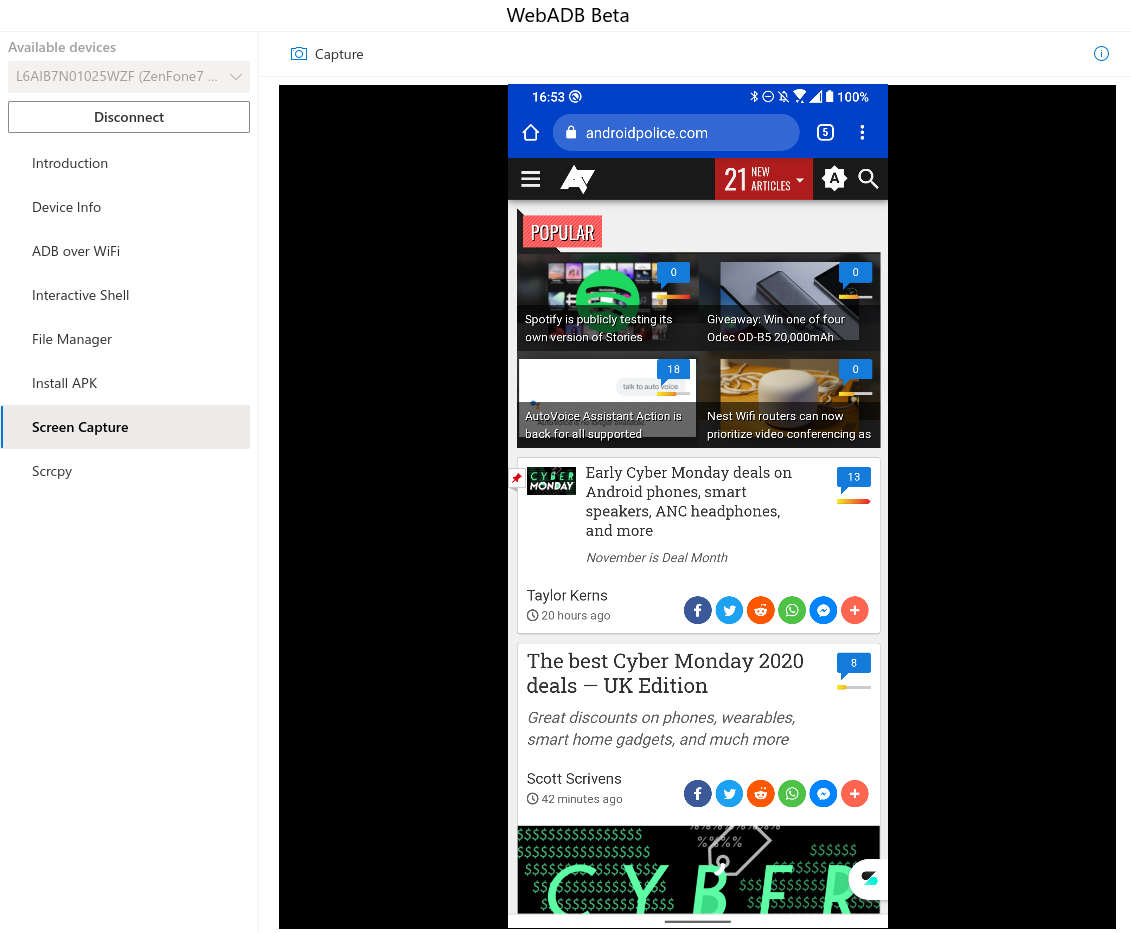Share the article via the Twitter icon
Image resolution: width=1131 pixels, height=933 pixels.
pyautogui.click(x=729, y=610)
